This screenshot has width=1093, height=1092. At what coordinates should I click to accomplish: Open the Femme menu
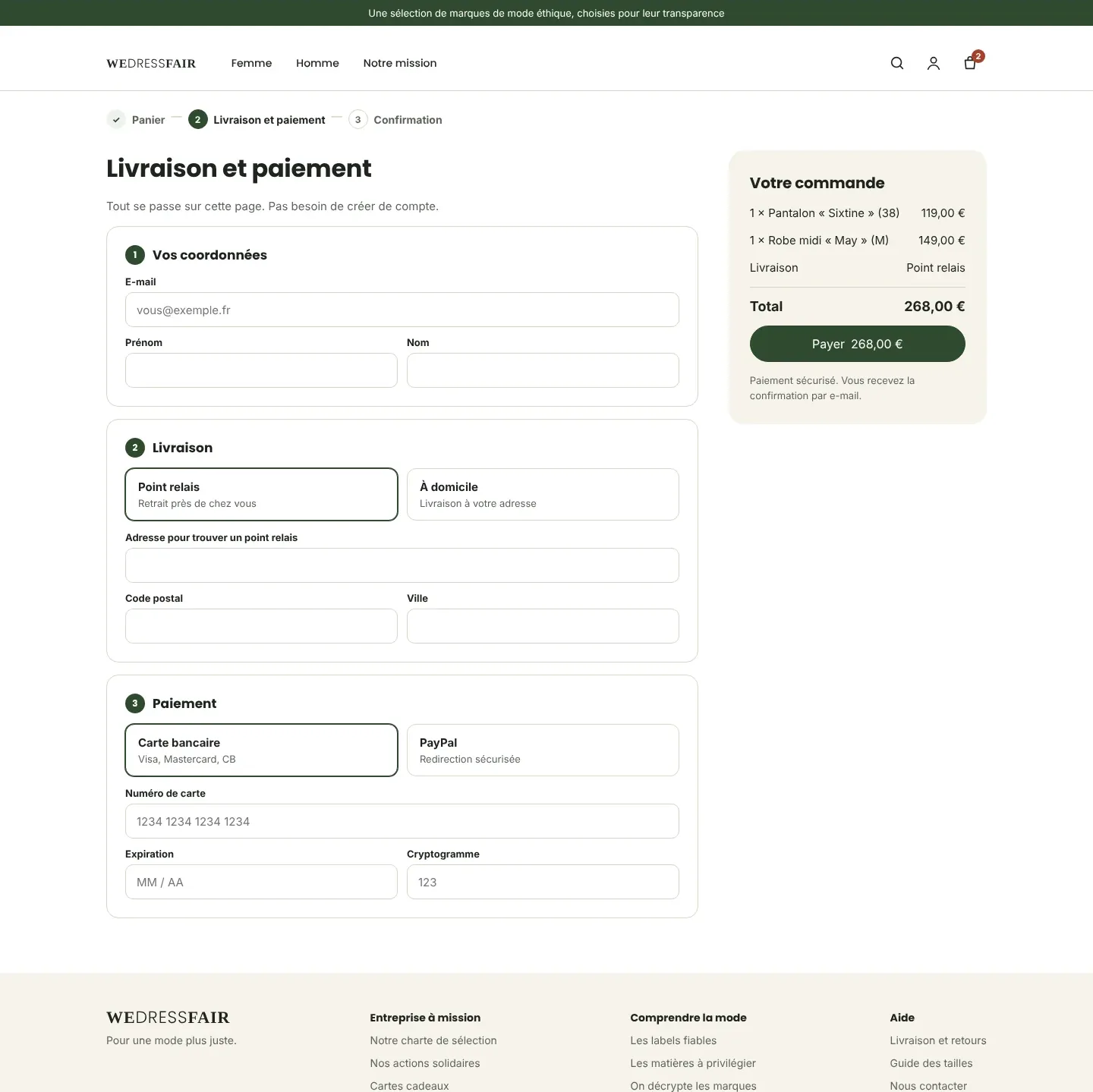coord(251,63)
